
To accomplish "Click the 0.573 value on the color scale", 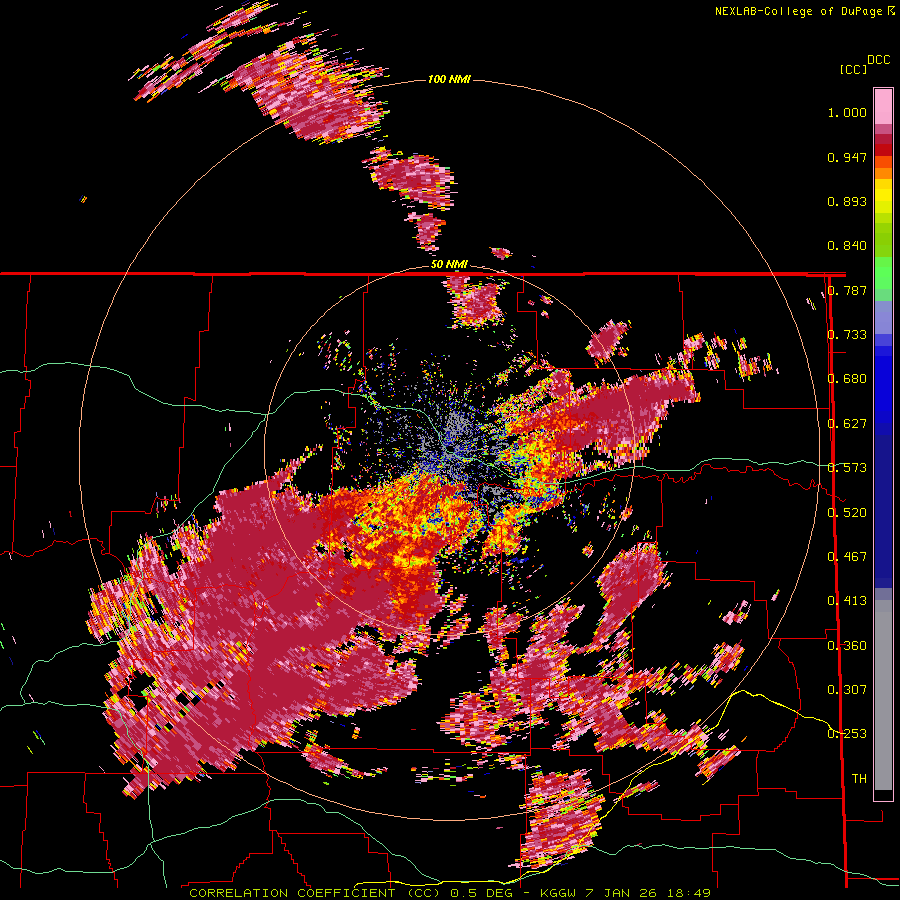I will (847, 468).
